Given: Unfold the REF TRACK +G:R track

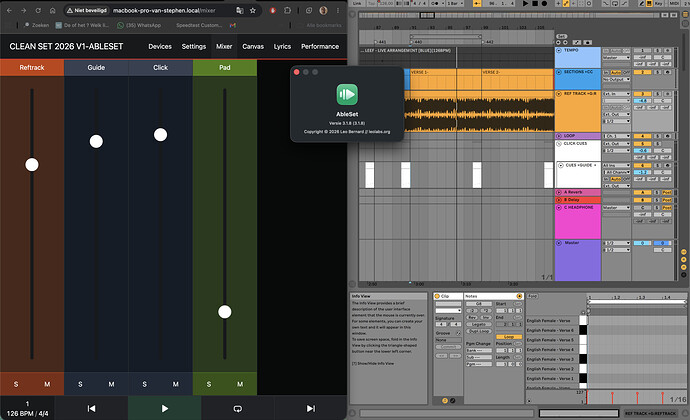Looking at the screenshot, I should click(x=559, y=93).
